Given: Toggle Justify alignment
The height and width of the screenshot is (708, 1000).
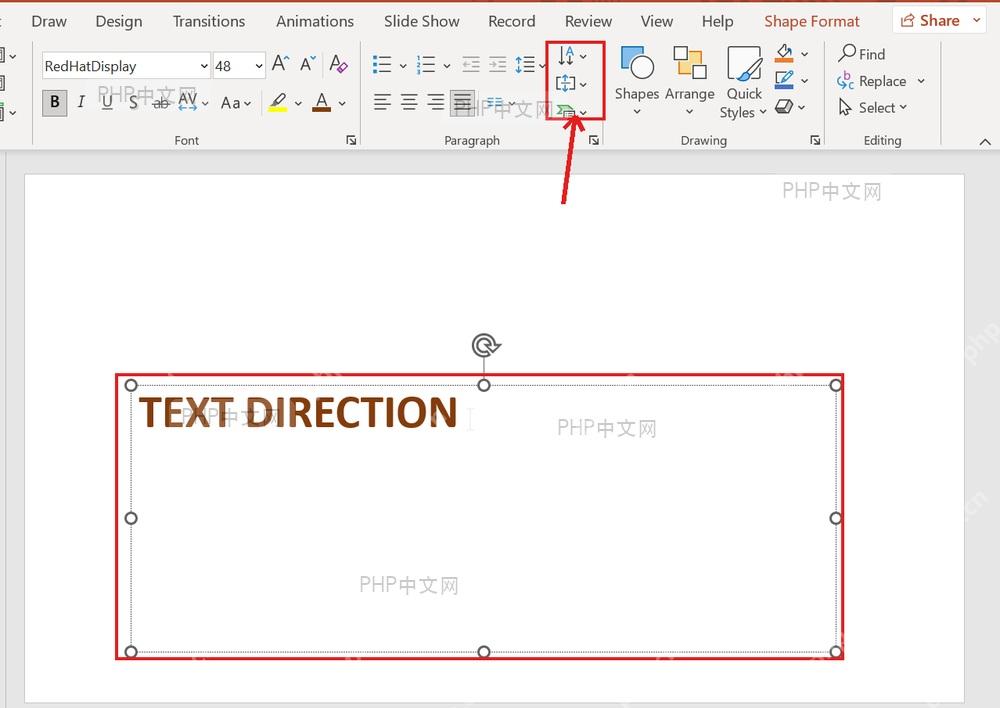Looking at the screenshot, I should pyautogui.click(x=462, y=102).
